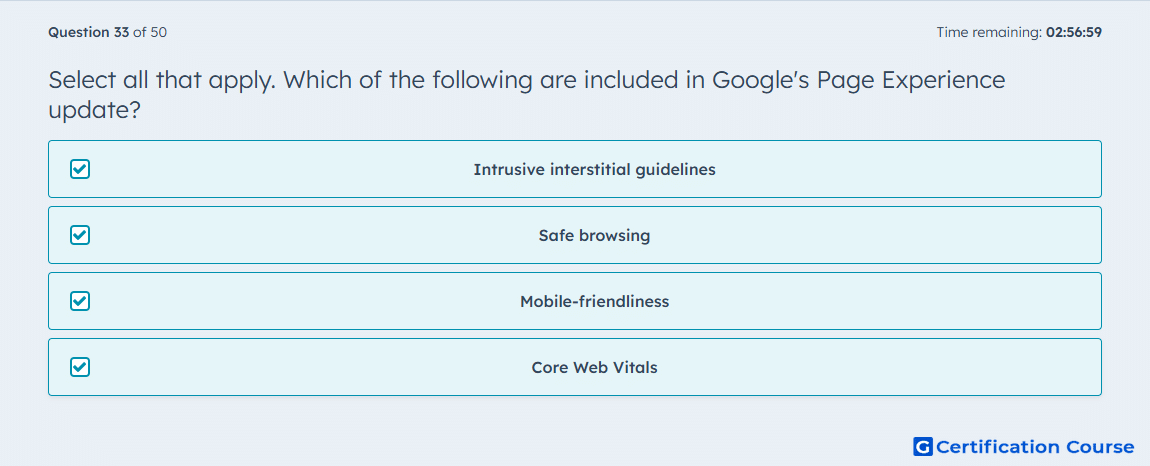
Task: Click the word Vitals in last answer
Action: click(634, 368)
